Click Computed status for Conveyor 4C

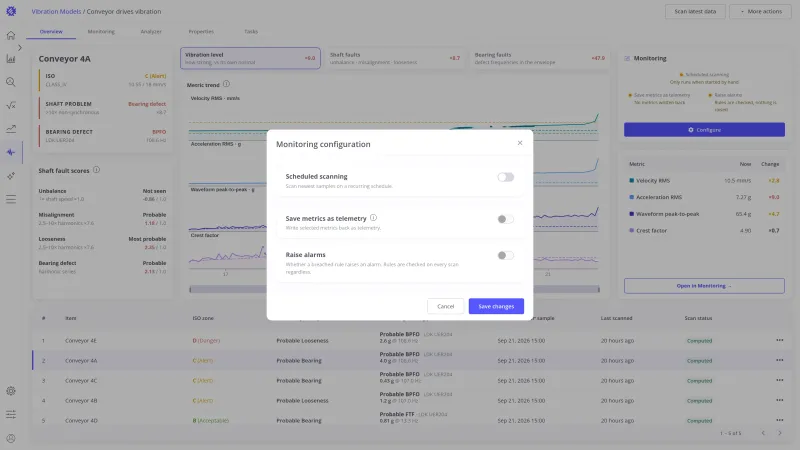699,381
